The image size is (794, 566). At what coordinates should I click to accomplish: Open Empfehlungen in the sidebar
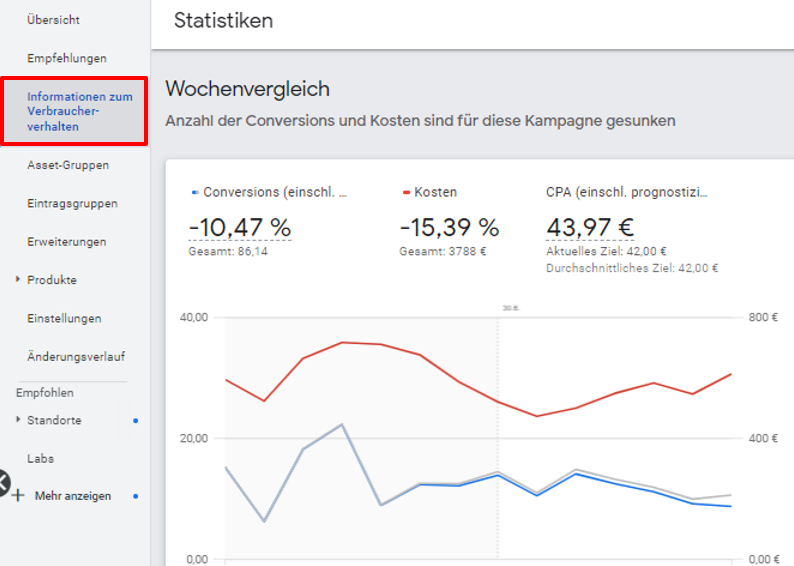(x=67, y=58)
